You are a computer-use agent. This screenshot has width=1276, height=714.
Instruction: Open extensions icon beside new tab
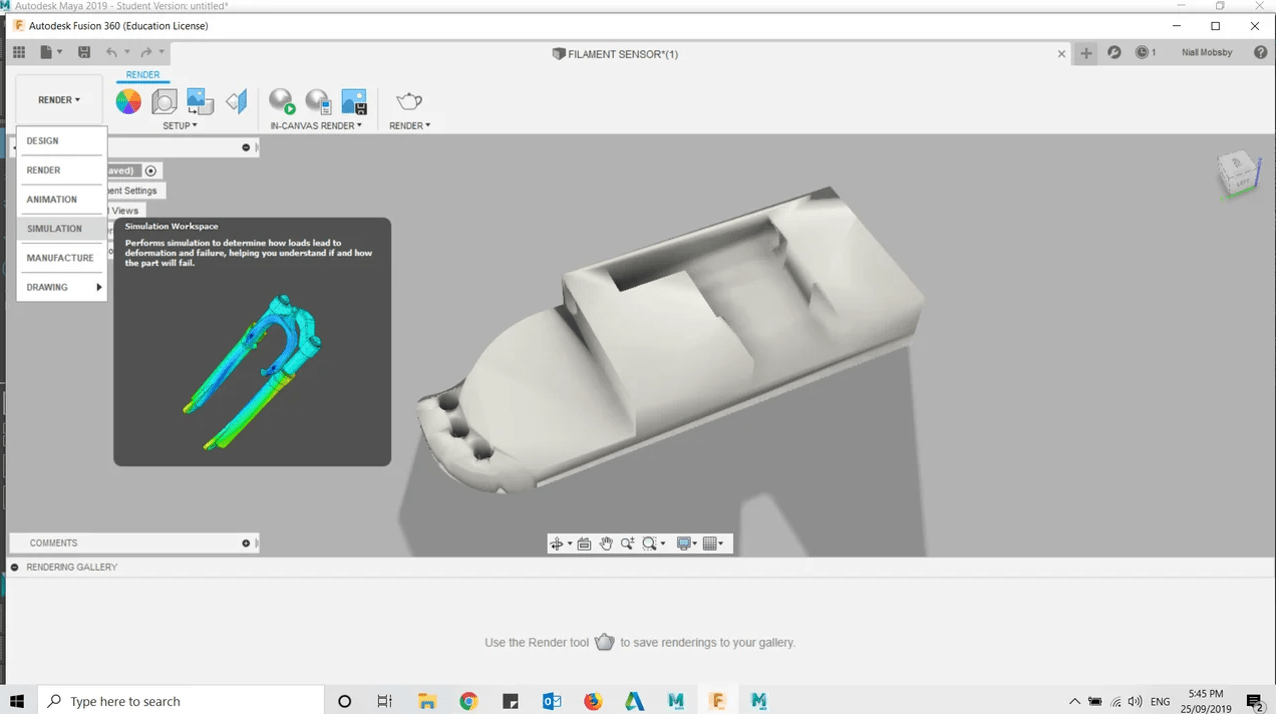(1114, 53)
